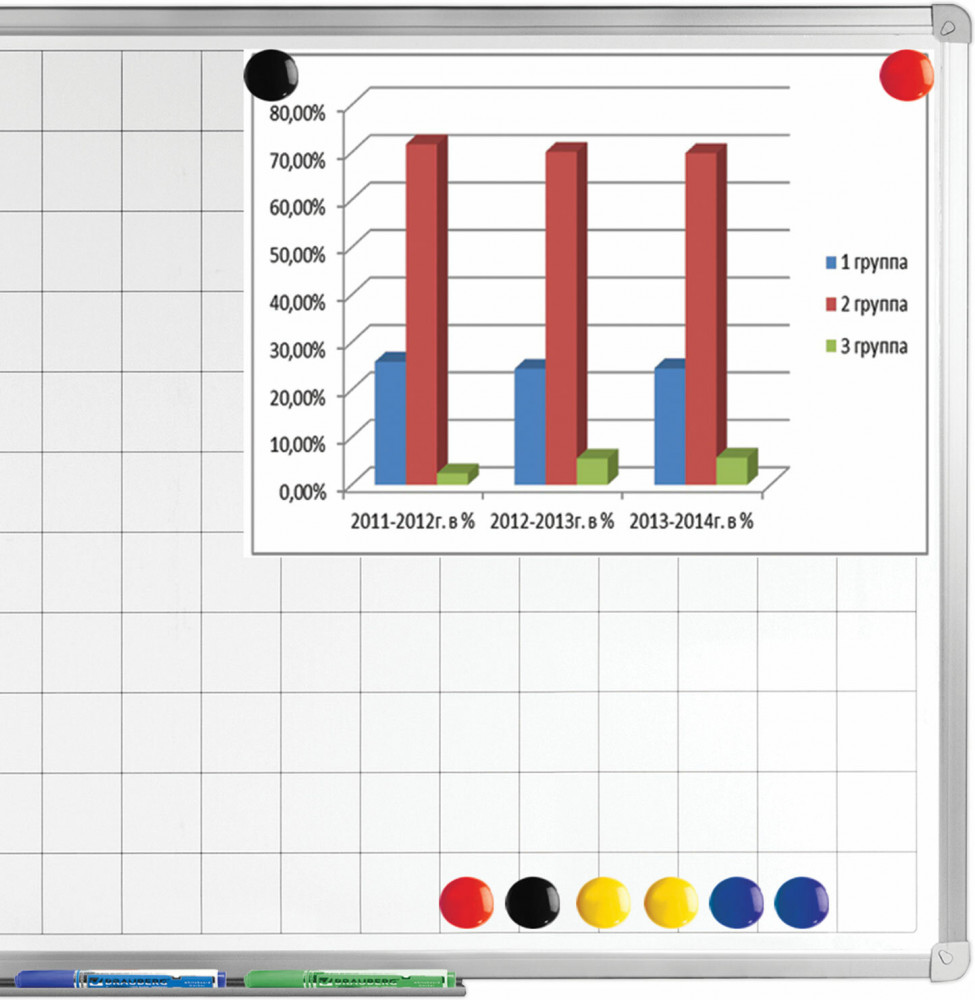Pick the right yellow magnet in the bottom row
This screenshot has width=975, height=1000.
tap(671, 902)
